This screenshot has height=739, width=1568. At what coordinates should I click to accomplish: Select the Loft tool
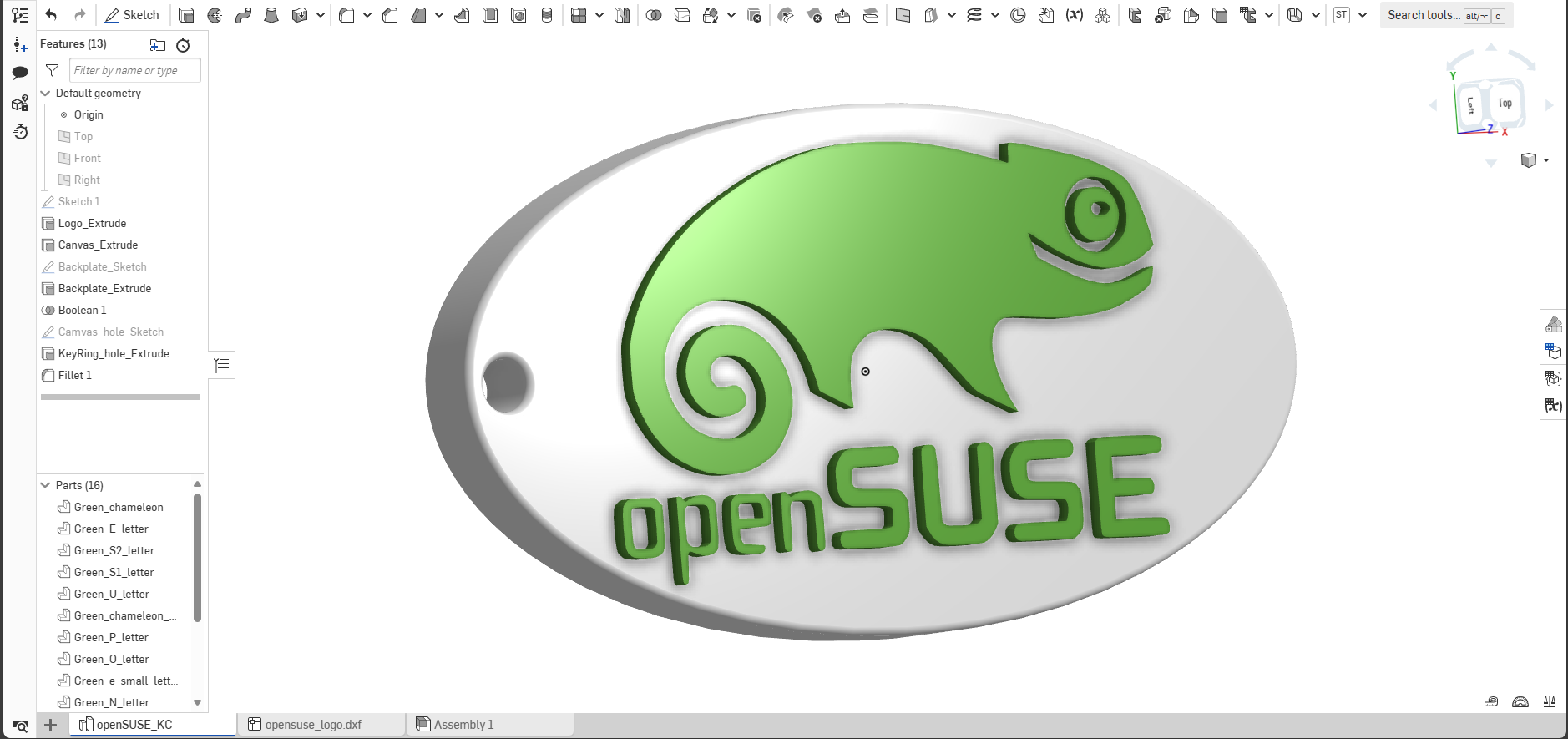click(271, 15)
